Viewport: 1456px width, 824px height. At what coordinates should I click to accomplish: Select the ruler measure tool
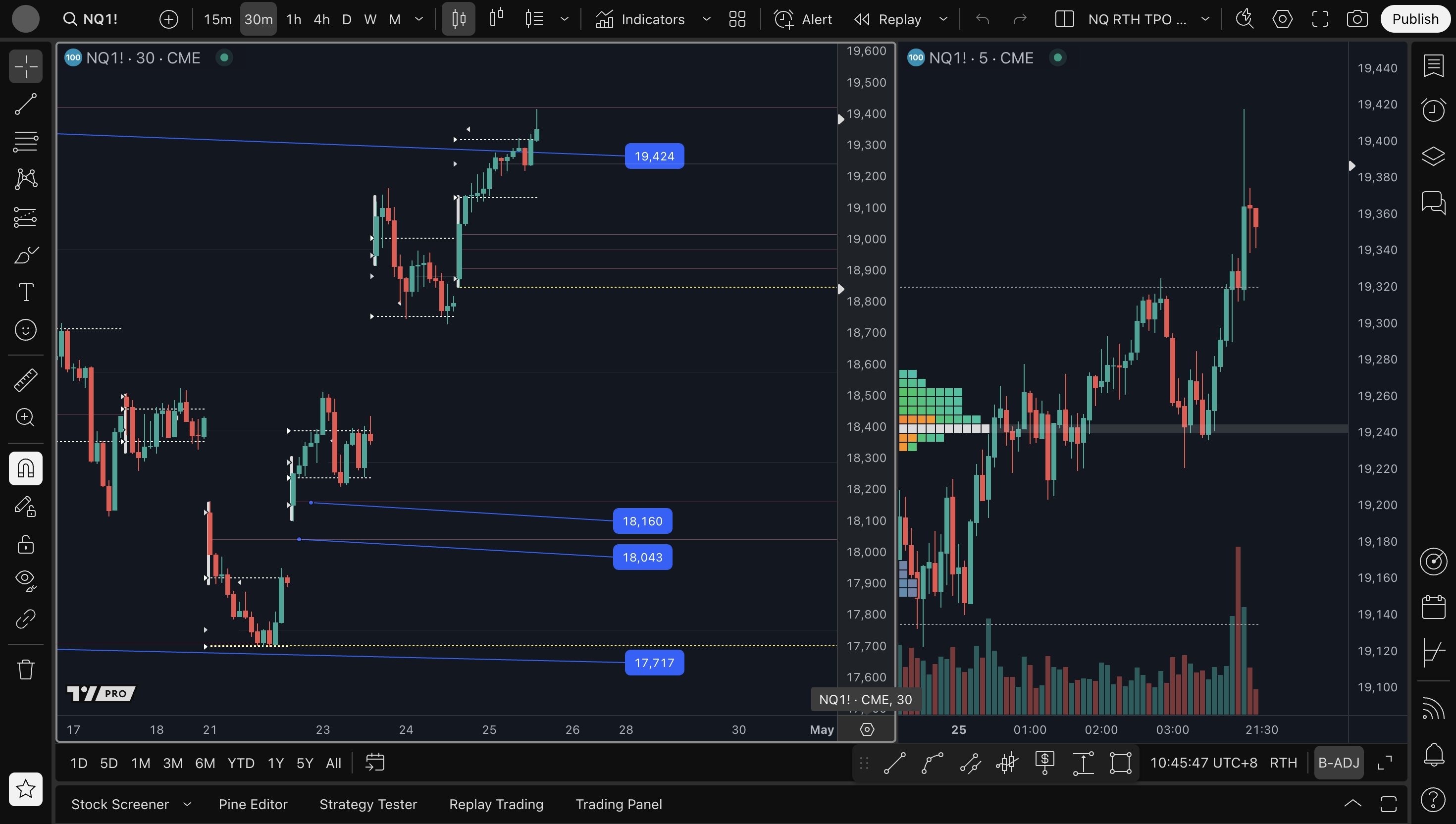pos(25,380)
